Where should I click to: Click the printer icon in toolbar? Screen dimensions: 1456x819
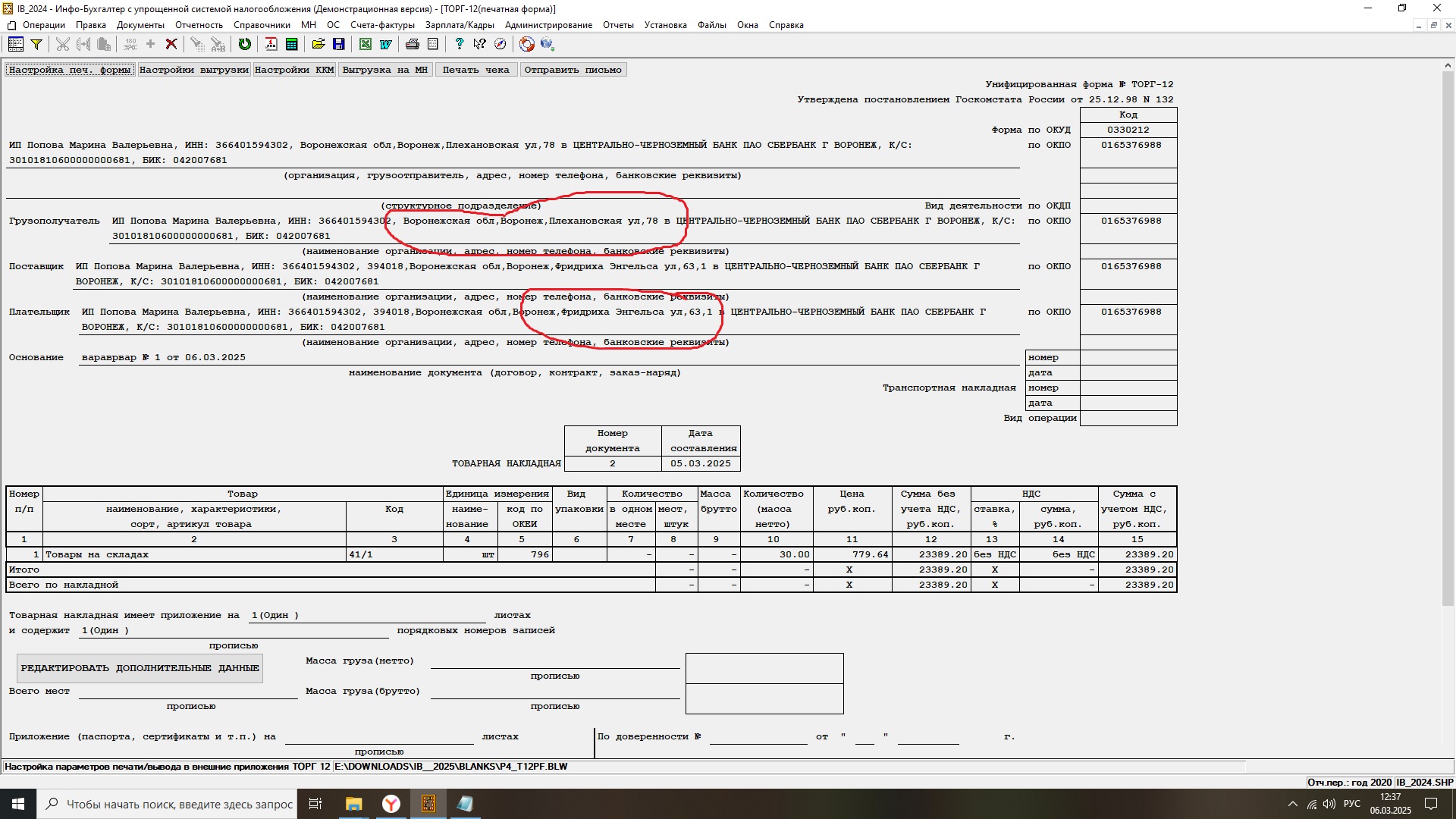pyautogui.click(x=413, y=45)
